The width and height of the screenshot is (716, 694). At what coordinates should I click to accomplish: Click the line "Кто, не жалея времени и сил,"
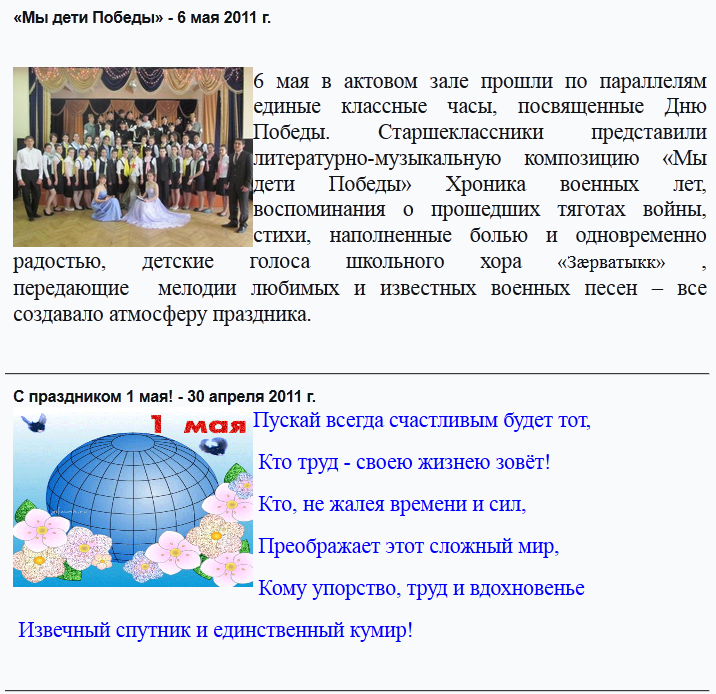pyautogui.click(x=392, y=505)
